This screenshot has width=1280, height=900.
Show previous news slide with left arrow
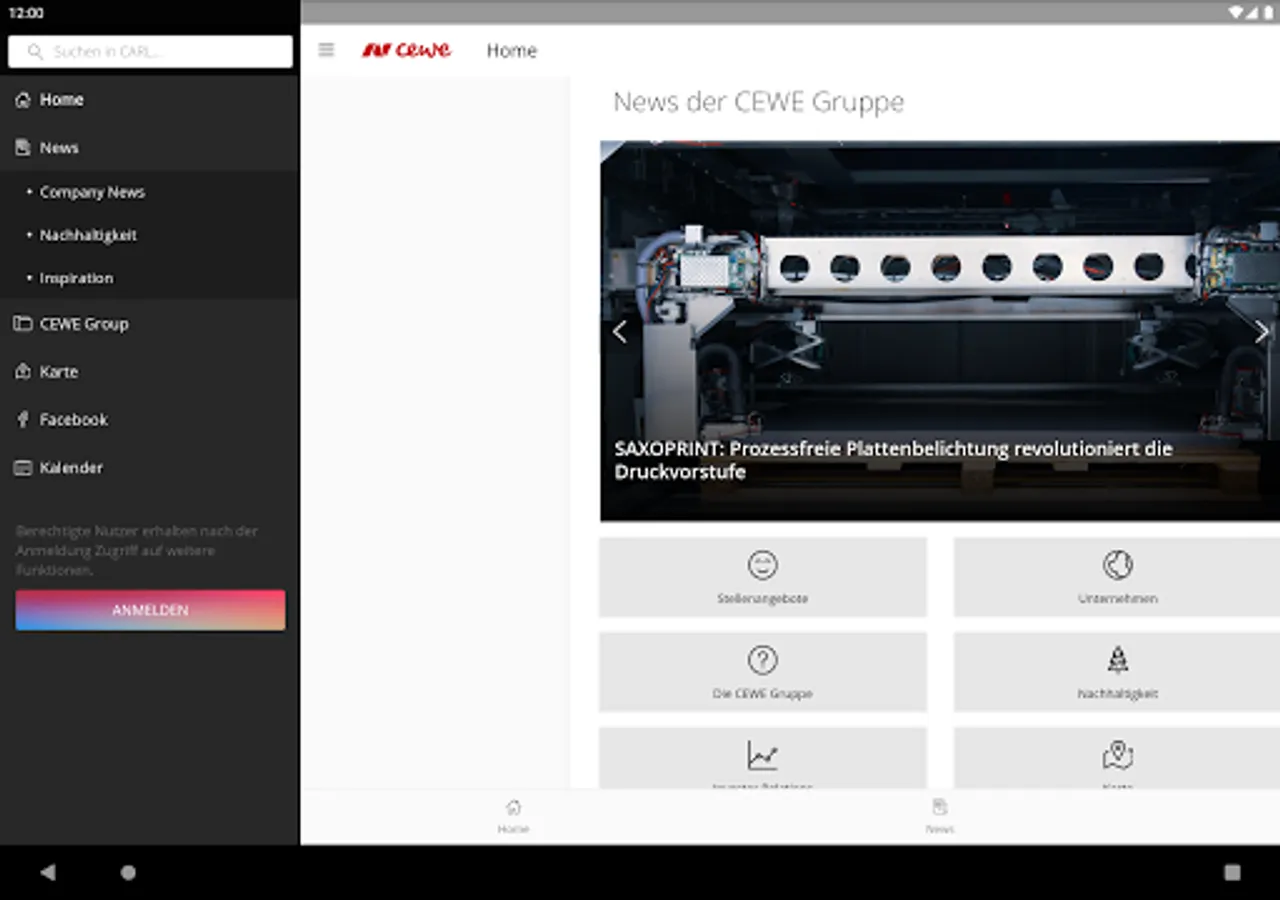620,332
